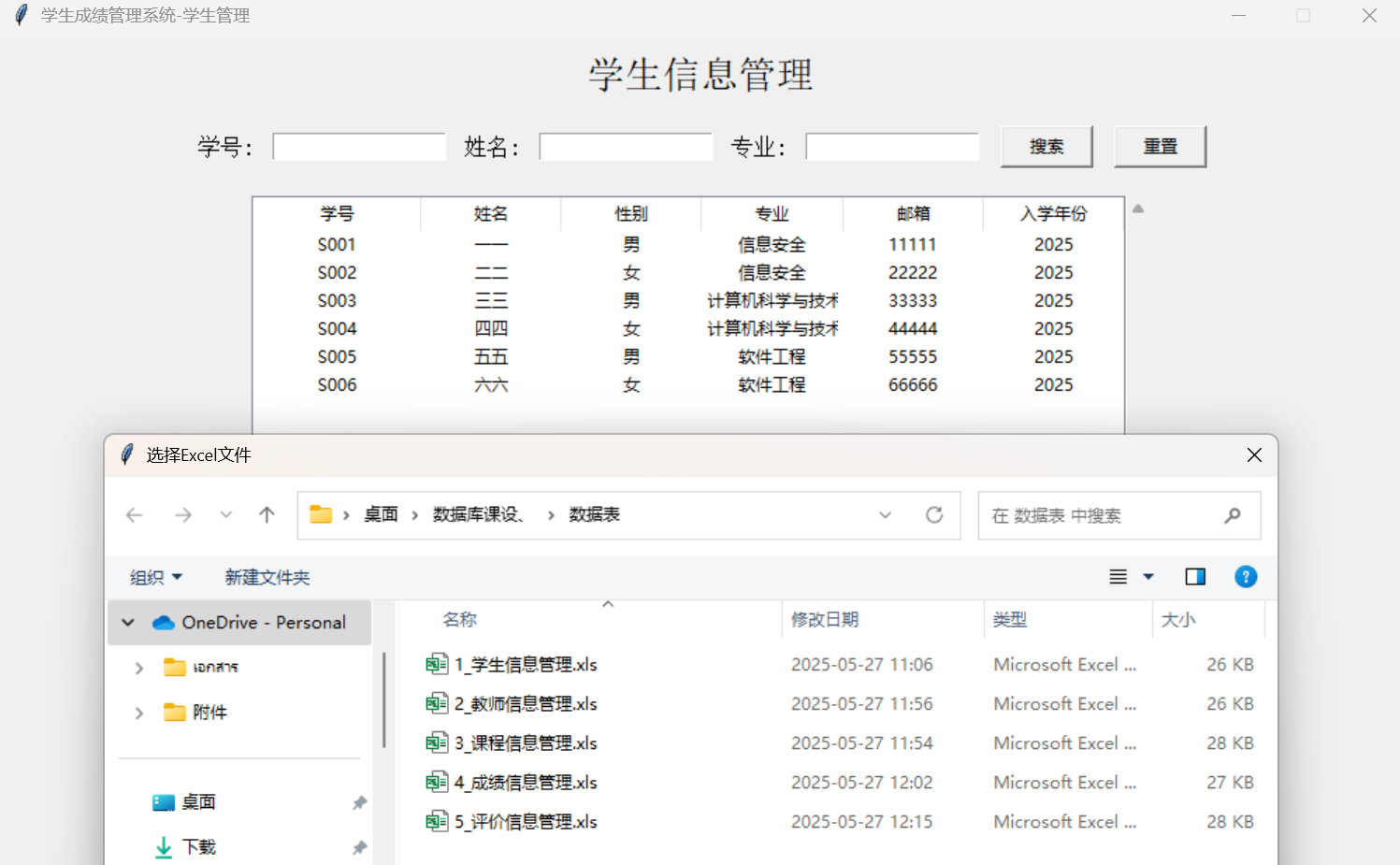
Task: Click pin icon next to 下载
Action: point(359,848)
